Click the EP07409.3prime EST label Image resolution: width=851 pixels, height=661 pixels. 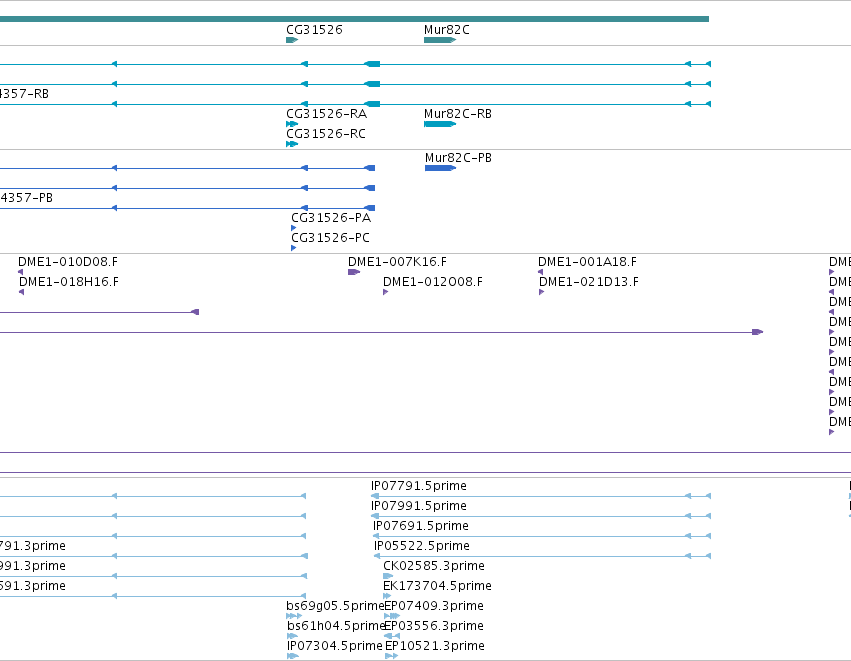click(x=434, y=606)
